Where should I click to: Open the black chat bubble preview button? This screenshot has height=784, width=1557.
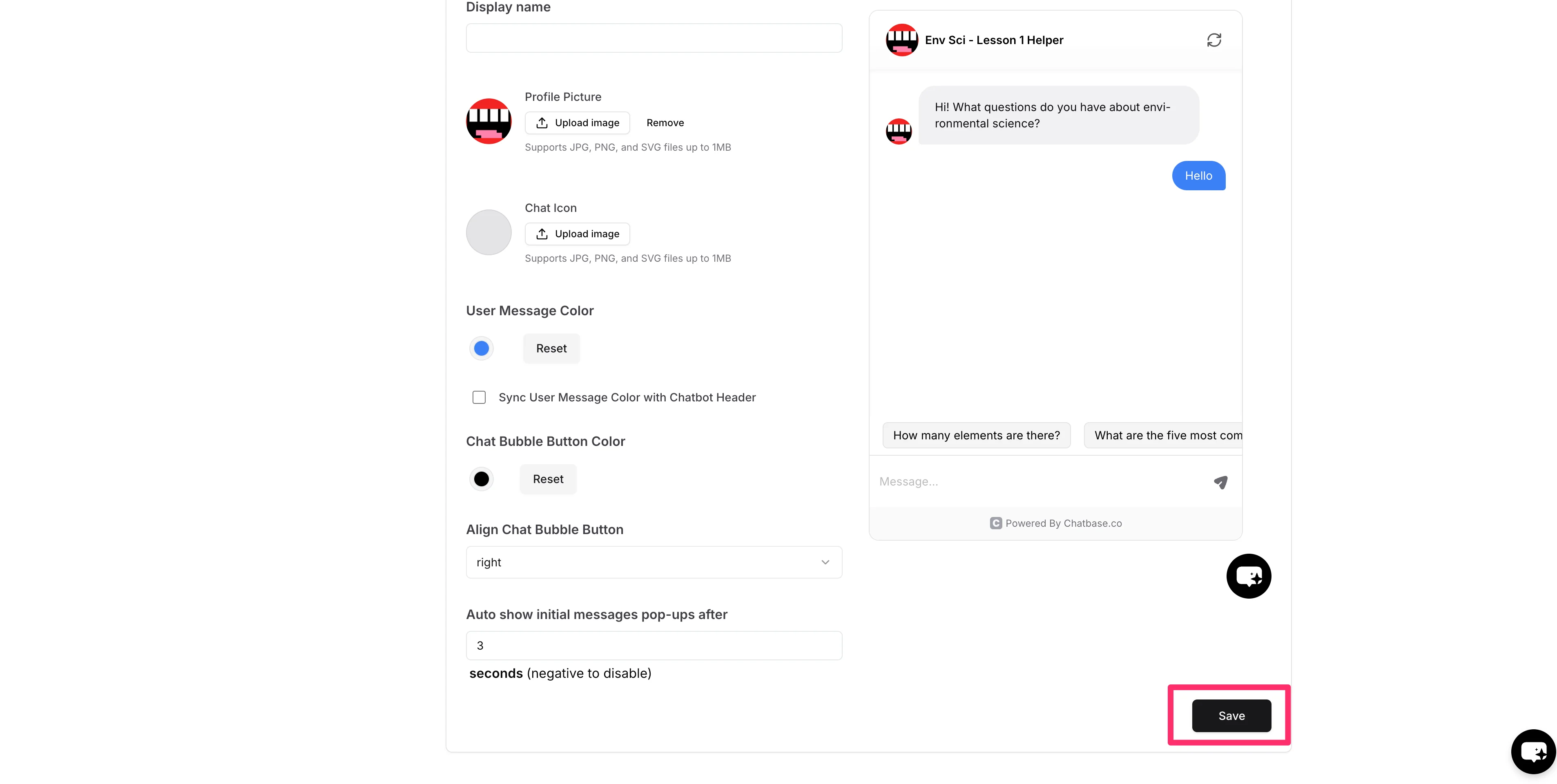pos(1248,576)
